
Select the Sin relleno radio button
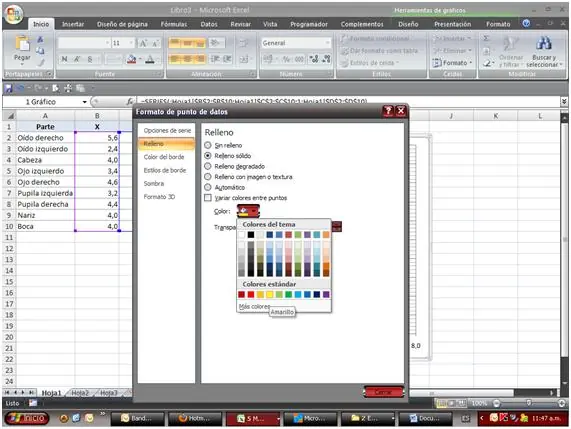[208, 145]
